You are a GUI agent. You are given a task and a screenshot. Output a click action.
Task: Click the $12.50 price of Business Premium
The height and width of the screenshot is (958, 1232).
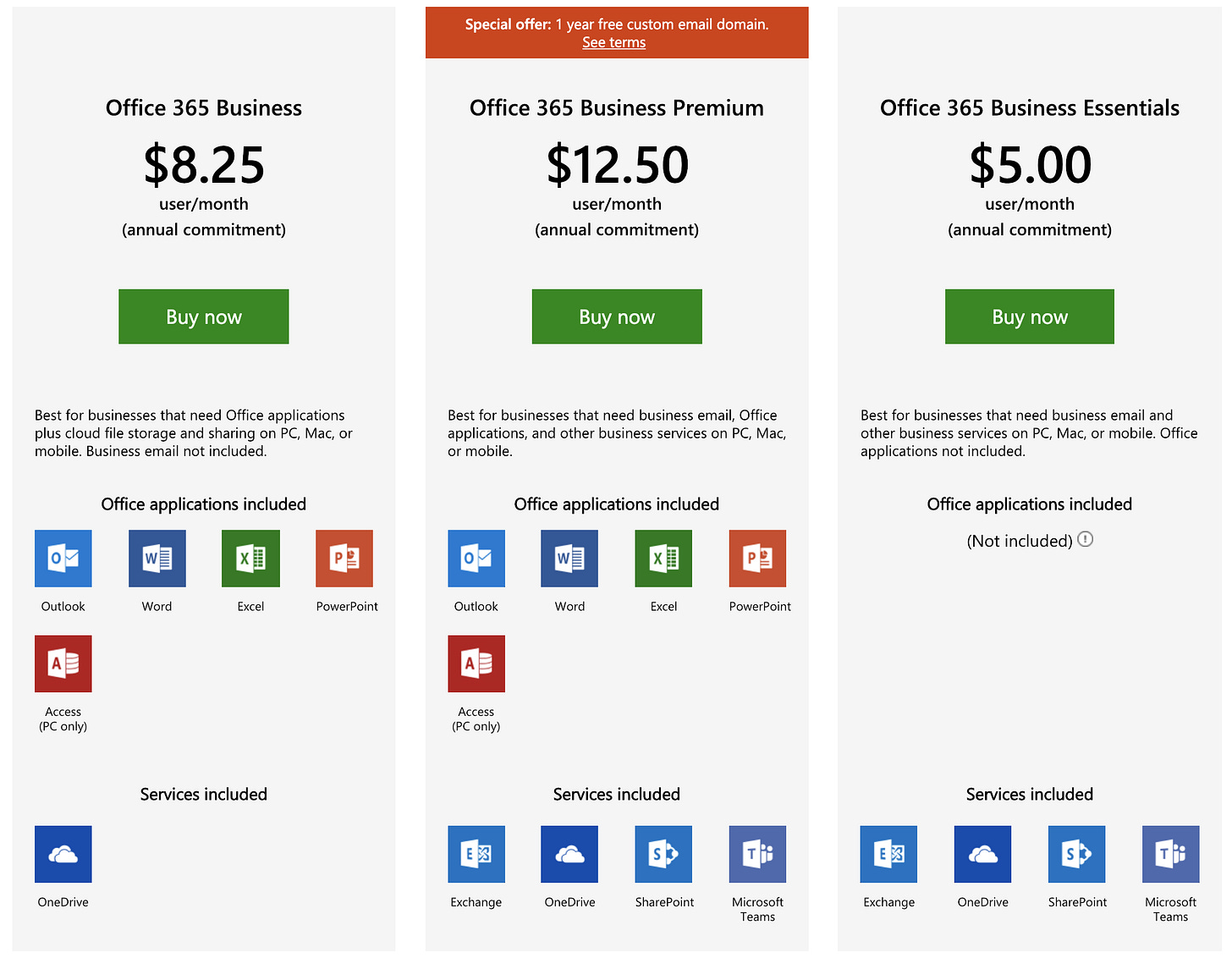click(618, 164)
